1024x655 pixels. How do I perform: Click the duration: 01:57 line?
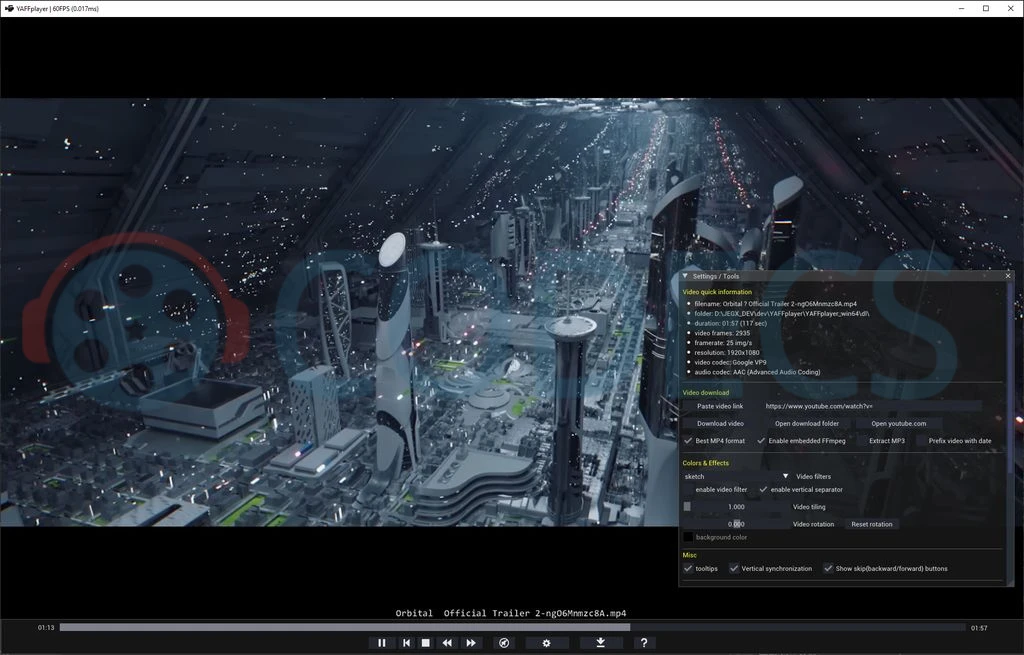(730, 323)
